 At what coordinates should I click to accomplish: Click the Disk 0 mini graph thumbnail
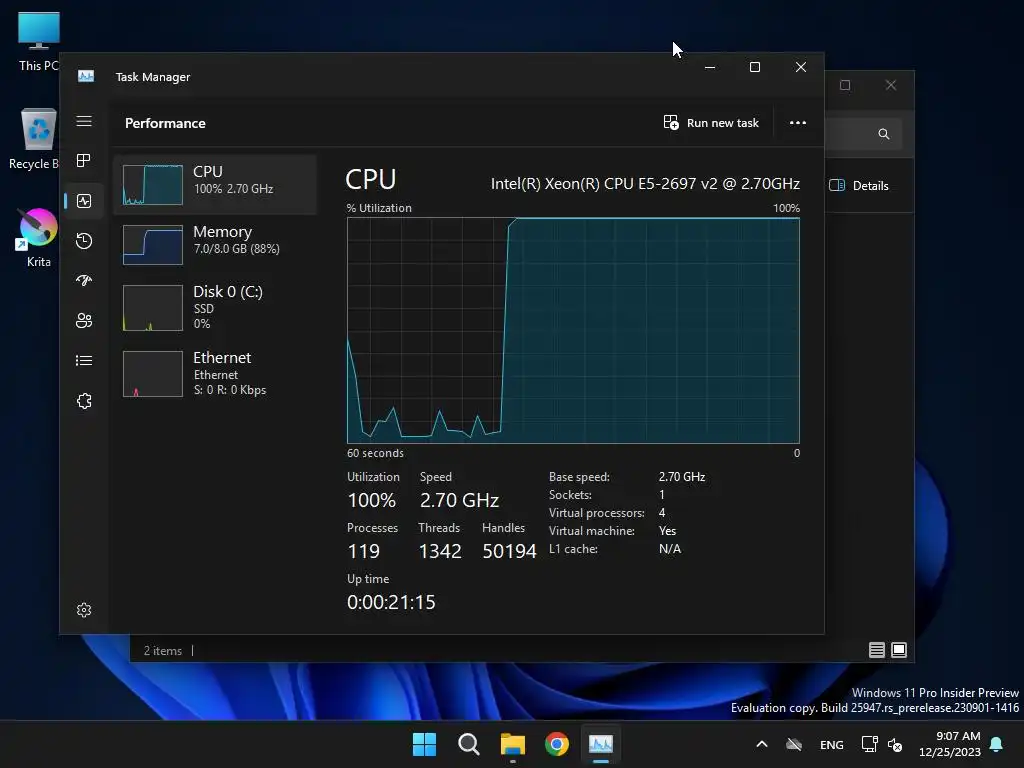(153, 308)
